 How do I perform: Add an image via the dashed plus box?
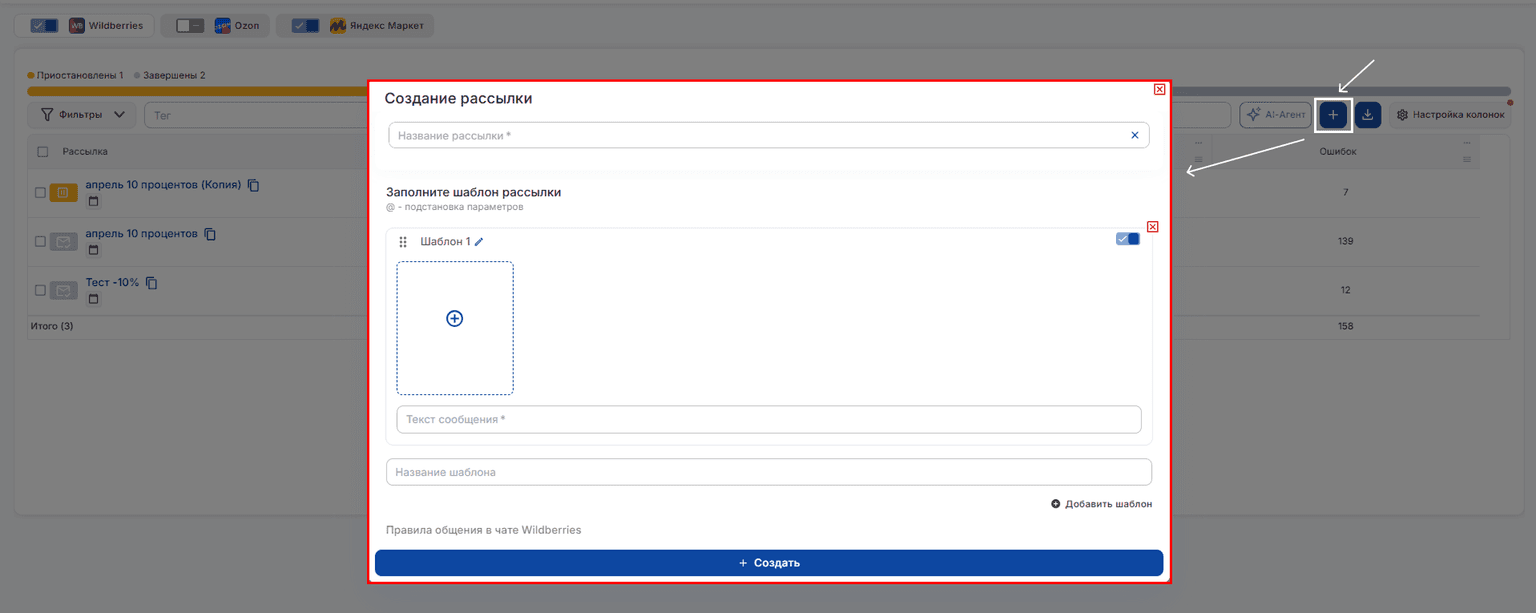[x=455, y=328]
